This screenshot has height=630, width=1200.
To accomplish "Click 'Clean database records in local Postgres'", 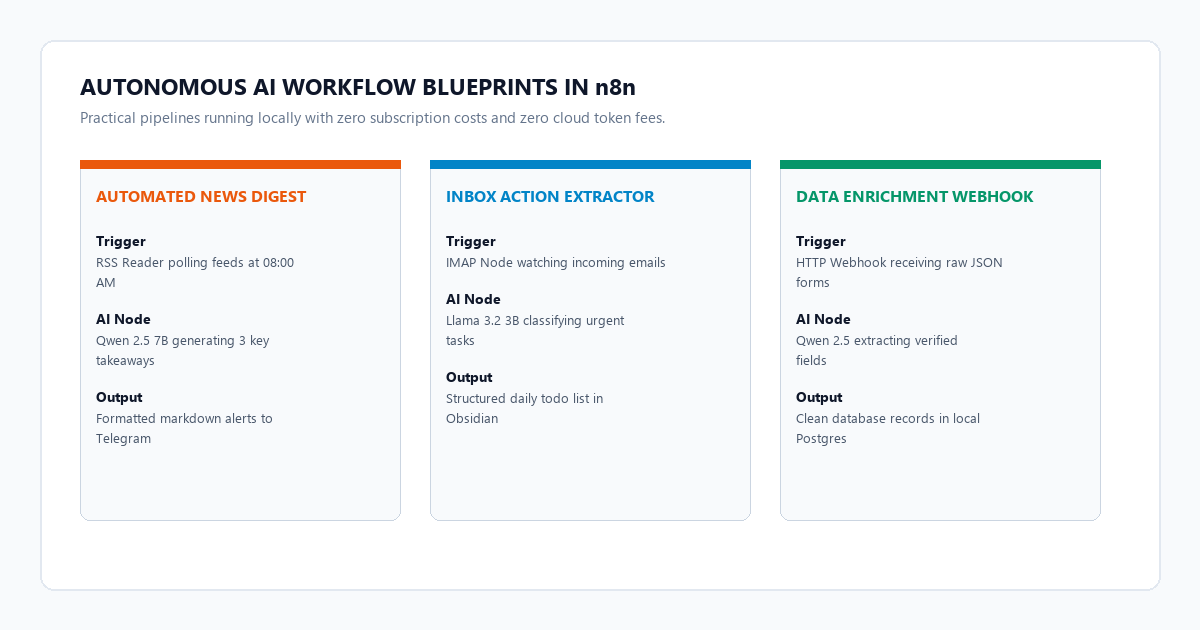I will (x=888, y=429).
